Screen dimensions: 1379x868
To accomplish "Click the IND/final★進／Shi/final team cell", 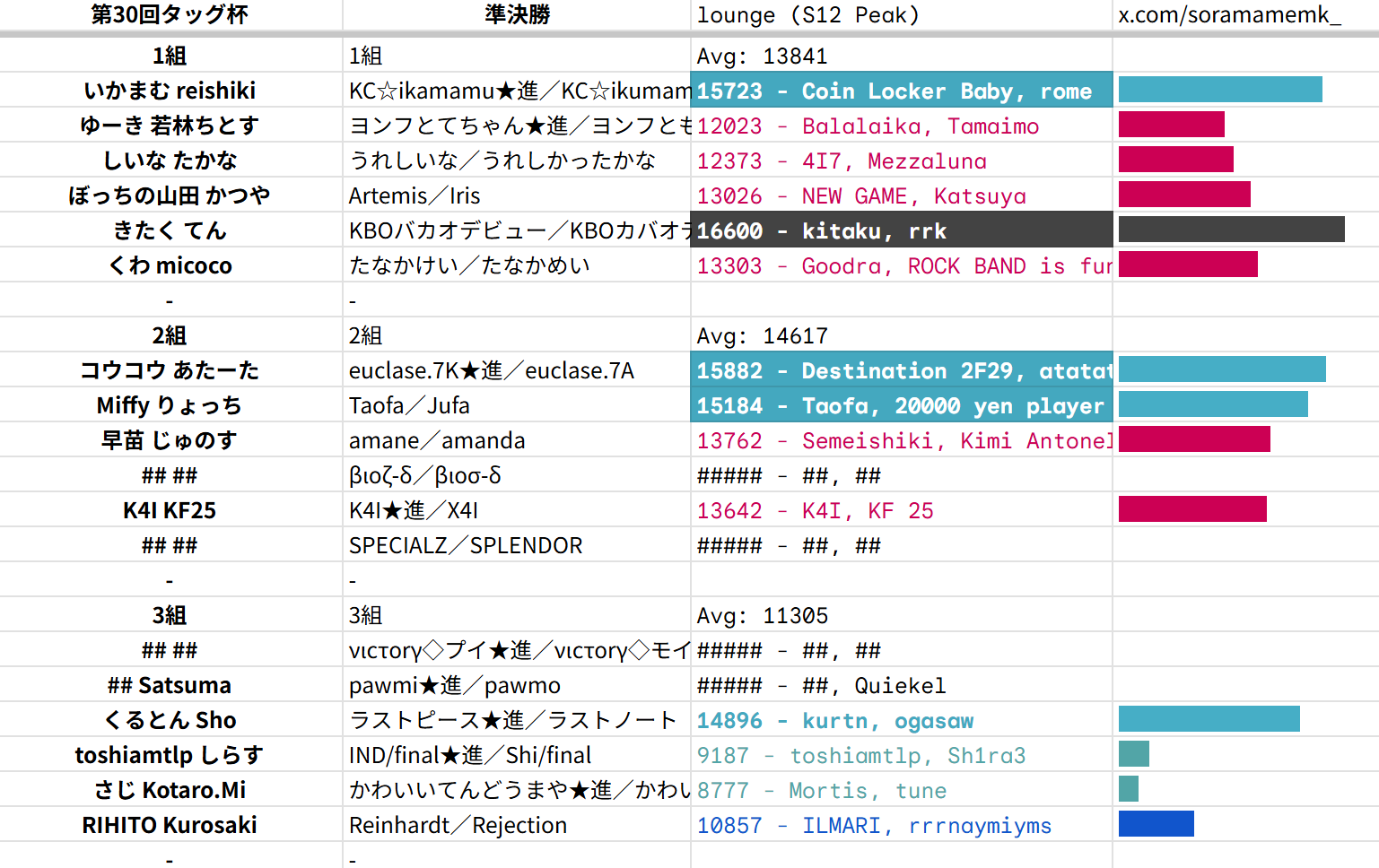I will pos(517,755).
